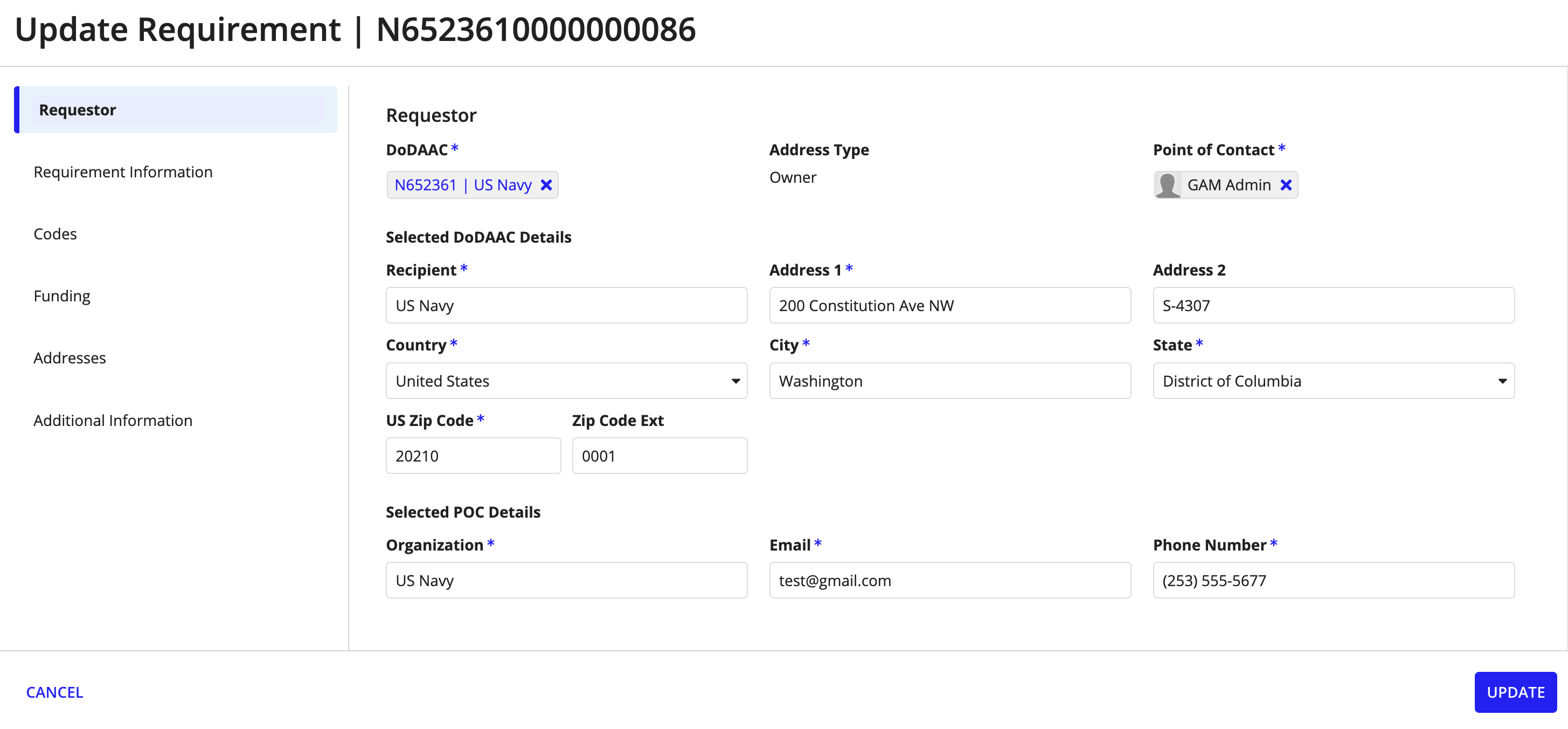This screenshot has width=1568, height=729.
Task: Click the Selected DoDAAC Details heading
Action: [x=478, y=238]
